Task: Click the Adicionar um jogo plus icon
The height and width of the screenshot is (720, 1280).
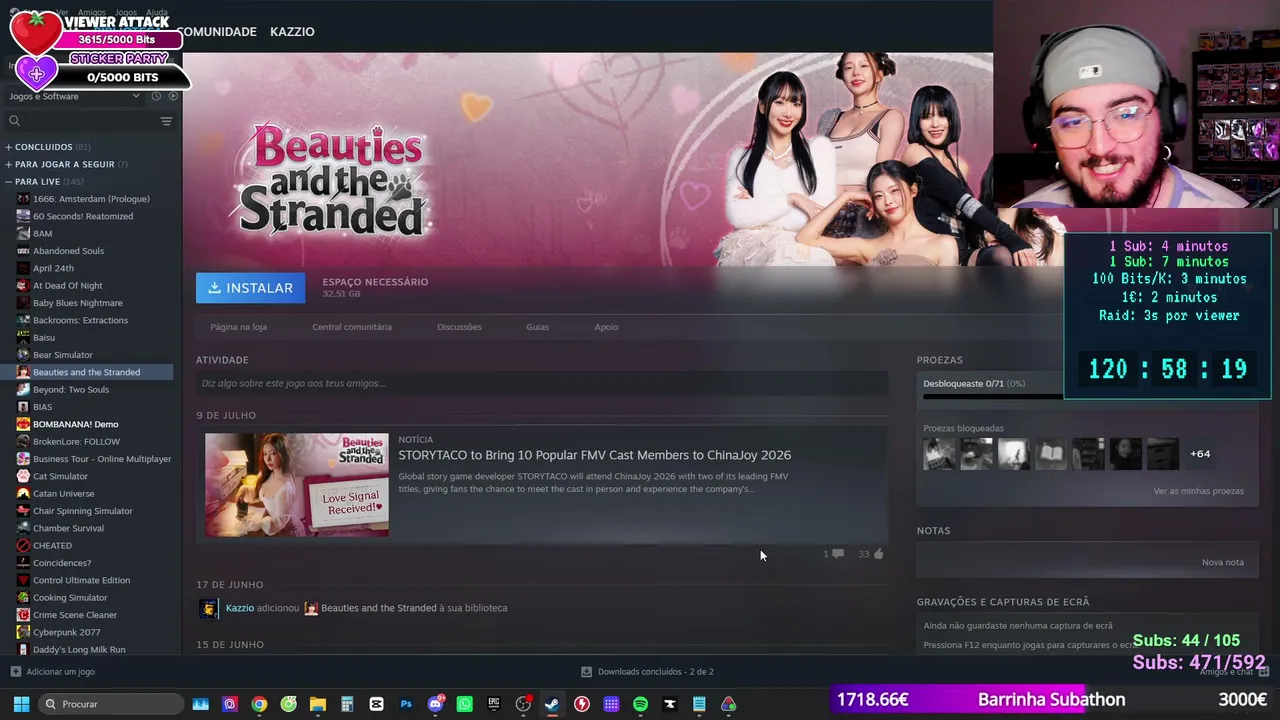Action: click(x=15, y=672)
